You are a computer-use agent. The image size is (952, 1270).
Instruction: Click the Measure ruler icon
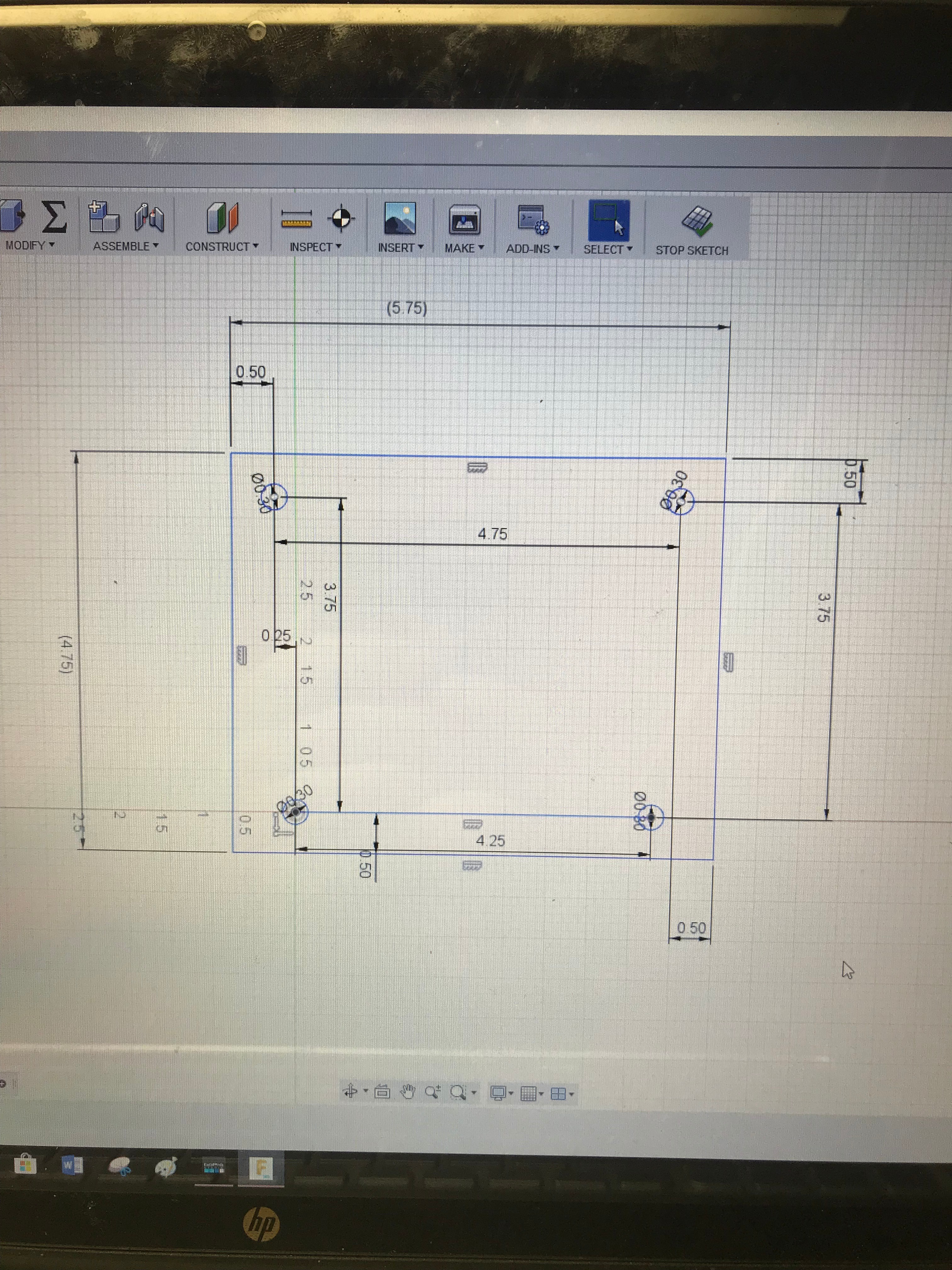pyautogui.click(x=296, y=219)
